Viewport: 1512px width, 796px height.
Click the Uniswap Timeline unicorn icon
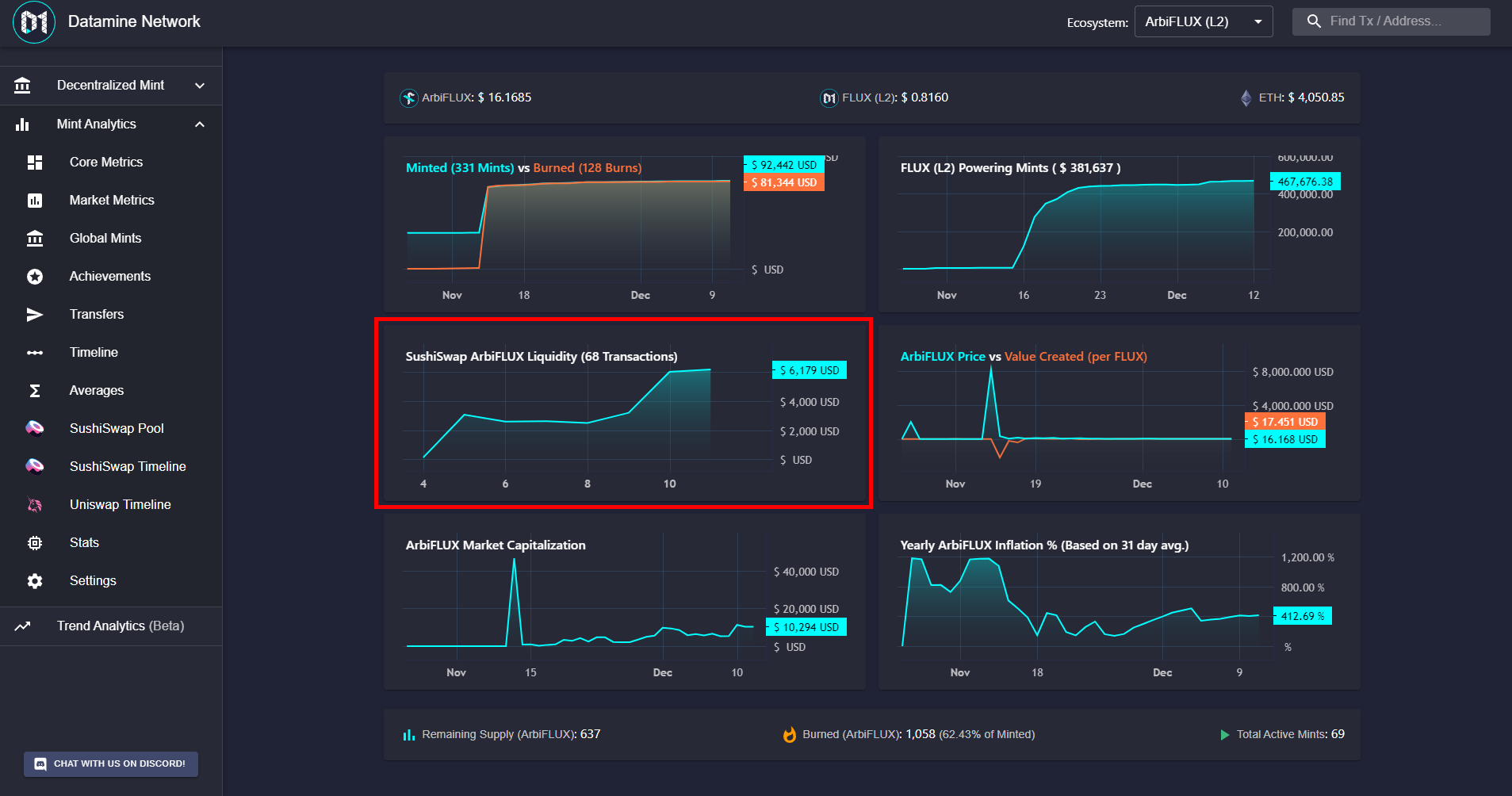pyautogui.click(x=35, y=505)
